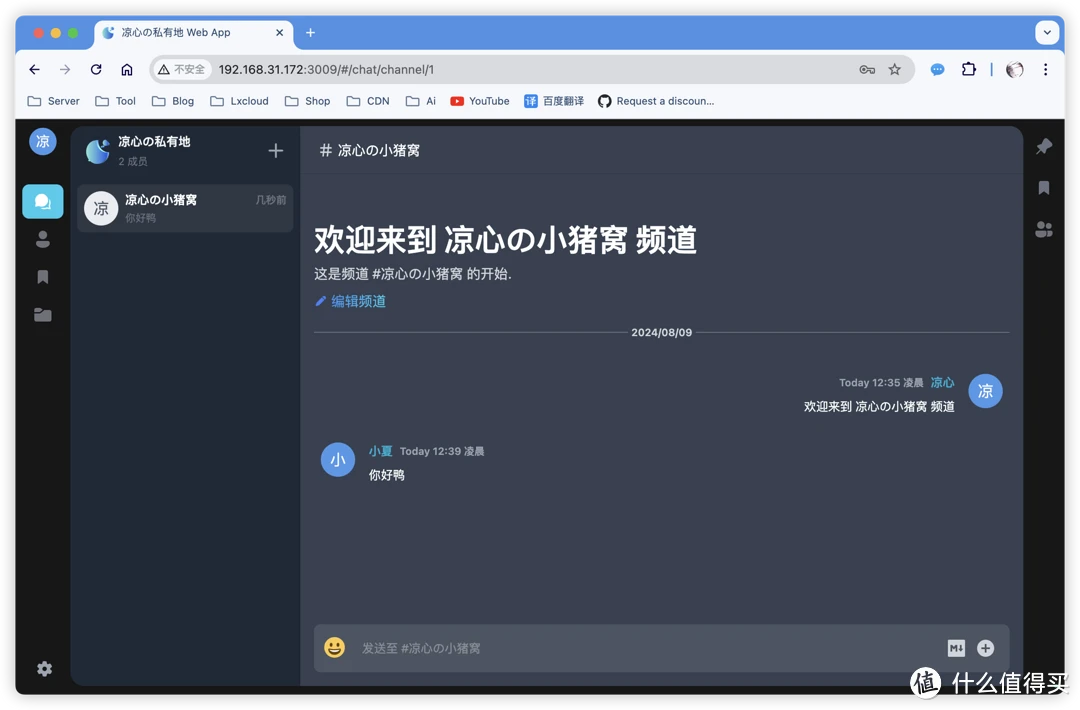Toggle Markdown formatting in the message bar

(955, 648)
